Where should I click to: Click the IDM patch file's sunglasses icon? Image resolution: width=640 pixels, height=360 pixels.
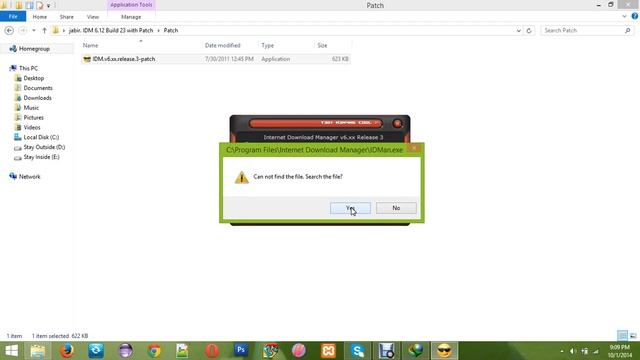(87, 59)
